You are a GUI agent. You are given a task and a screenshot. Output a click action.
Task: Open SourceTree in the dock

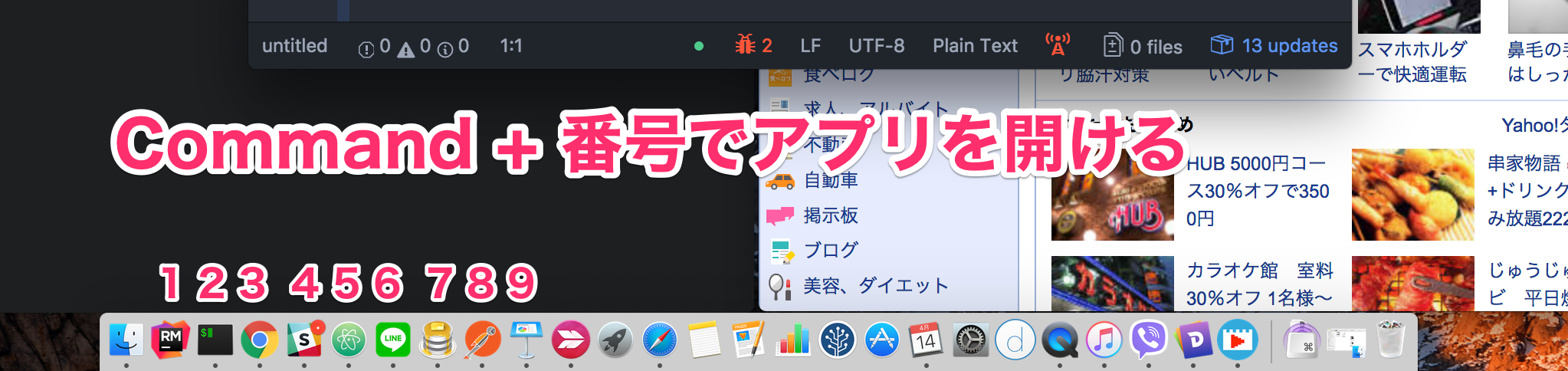[837, 340]
